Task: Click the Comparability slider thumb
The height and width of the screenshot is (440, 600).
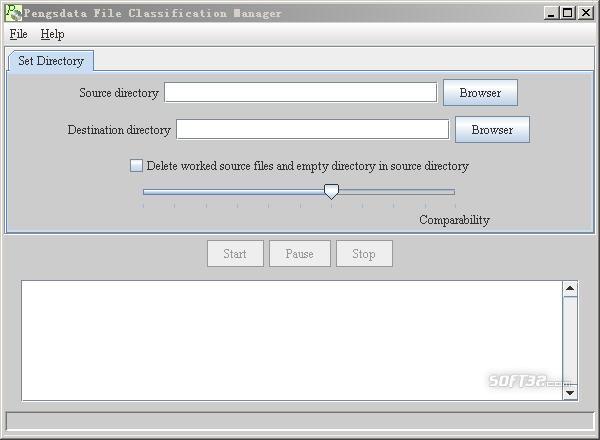Action: pyautogui.click(x=331, y=191)
